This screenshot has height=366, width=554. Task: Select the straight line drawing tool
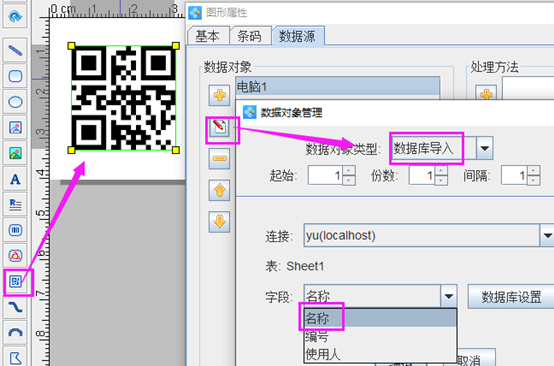[x=15, y=50]
